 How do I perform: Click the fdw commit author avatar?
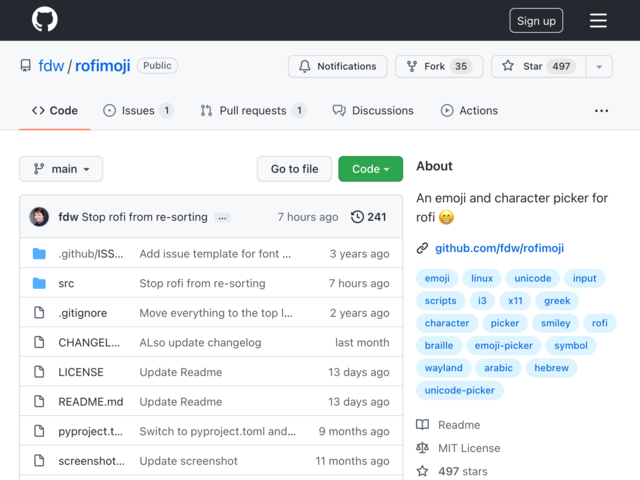[x=39, y=217]
